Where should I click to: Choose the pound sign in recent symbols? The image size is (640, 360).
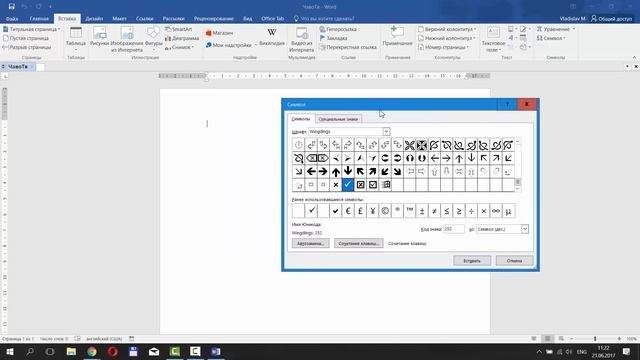[x=360, y=211]
